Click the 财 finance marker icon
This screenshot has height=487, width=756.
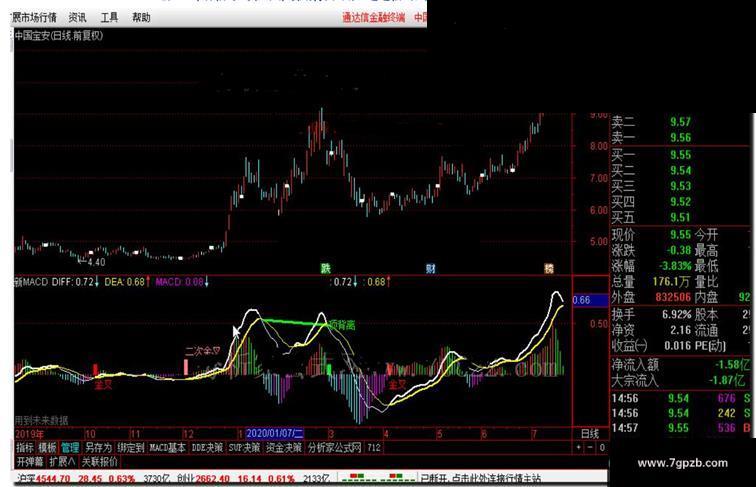[x=431, y=268]
